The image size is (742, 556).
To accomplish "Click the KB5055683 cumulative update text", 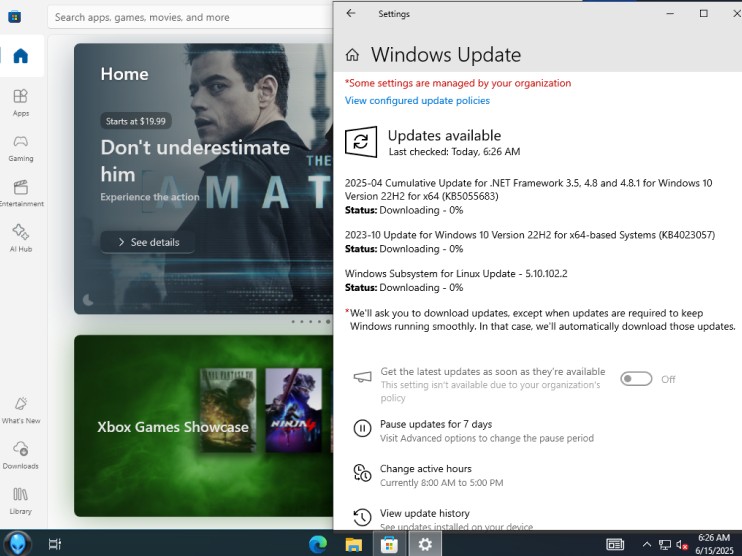I will coord(528,189).
